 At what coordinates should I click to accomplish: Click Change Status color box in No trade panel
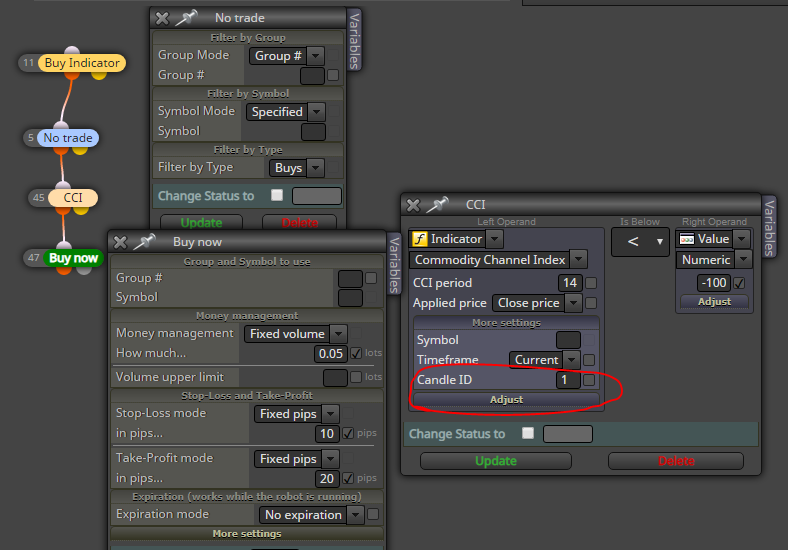point(317,196)
